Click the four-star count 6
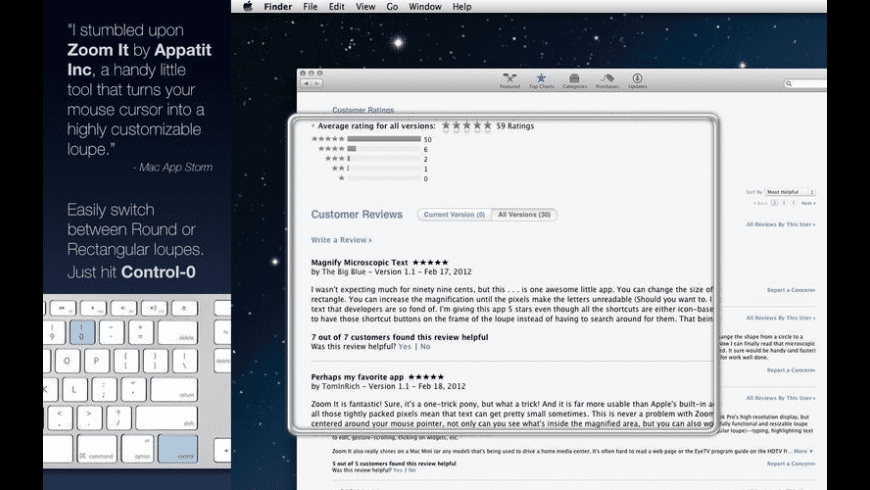This screenshot has width=870, height=490. tap(426, 149)
